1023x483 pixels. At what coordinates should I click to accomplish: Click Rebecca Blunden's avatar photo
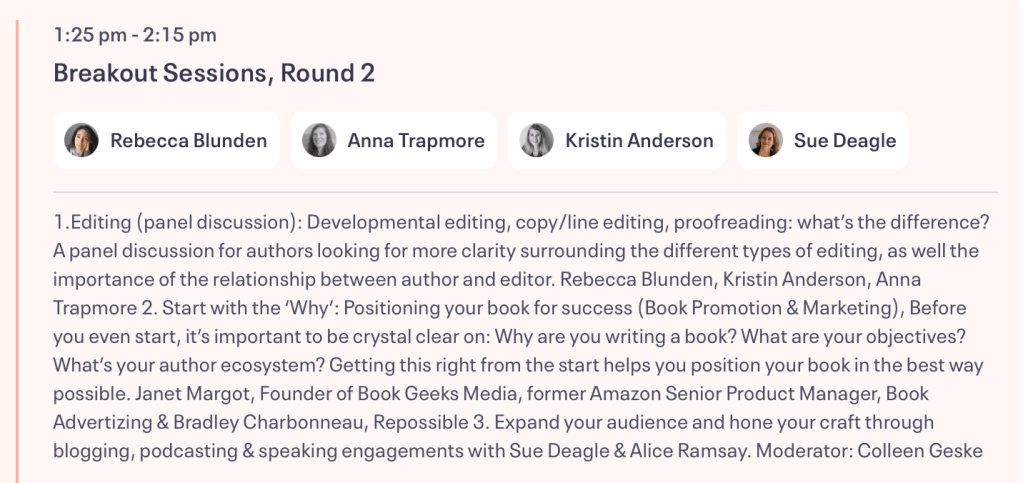(x=82, y=140)
